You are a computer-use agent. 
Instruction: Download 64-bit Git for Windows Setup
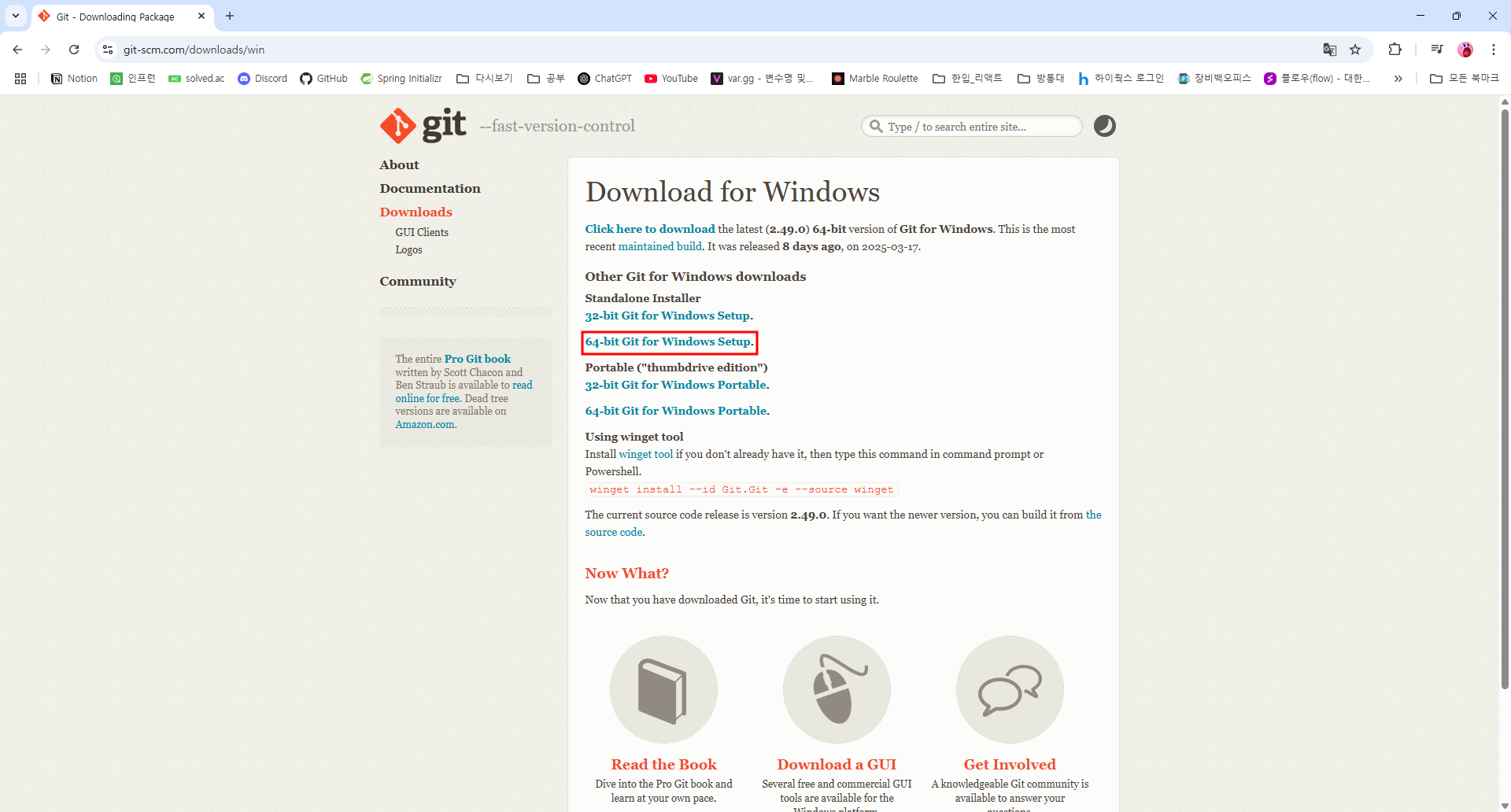click(667, 341)
